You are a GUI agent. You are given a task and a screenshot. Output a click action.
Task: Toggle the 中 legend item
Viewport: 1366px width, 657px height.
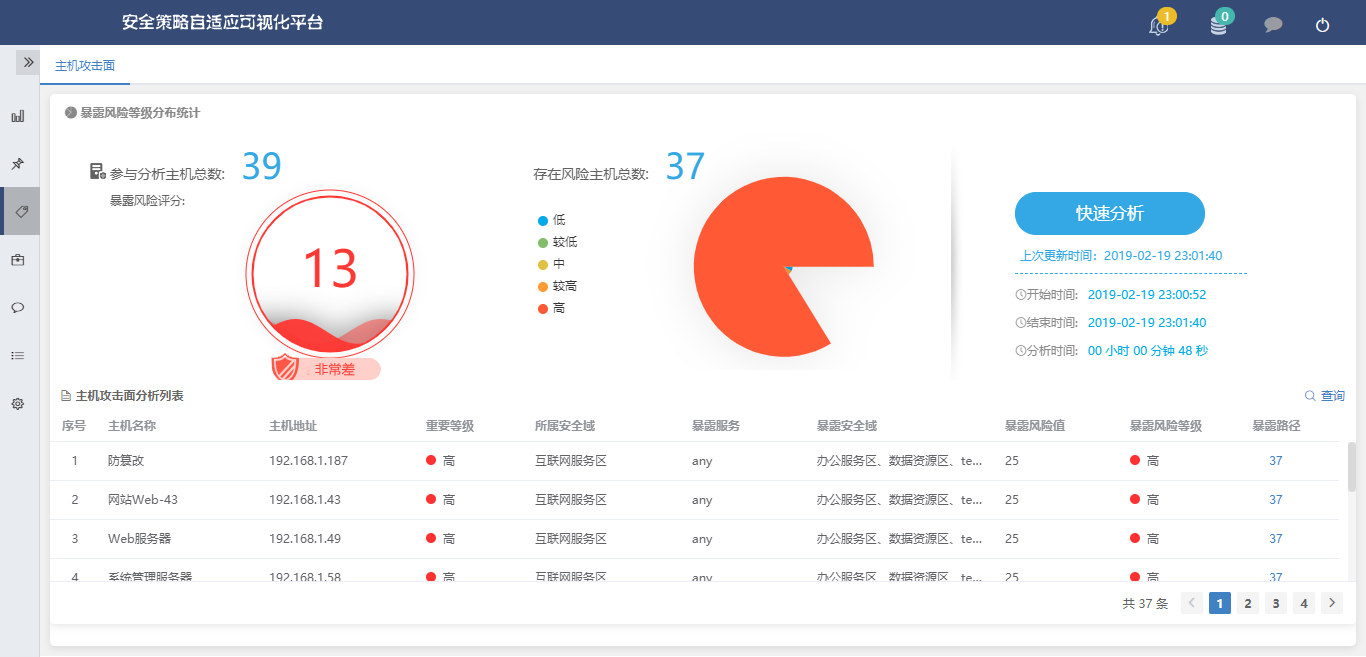(x=551, y=264)
